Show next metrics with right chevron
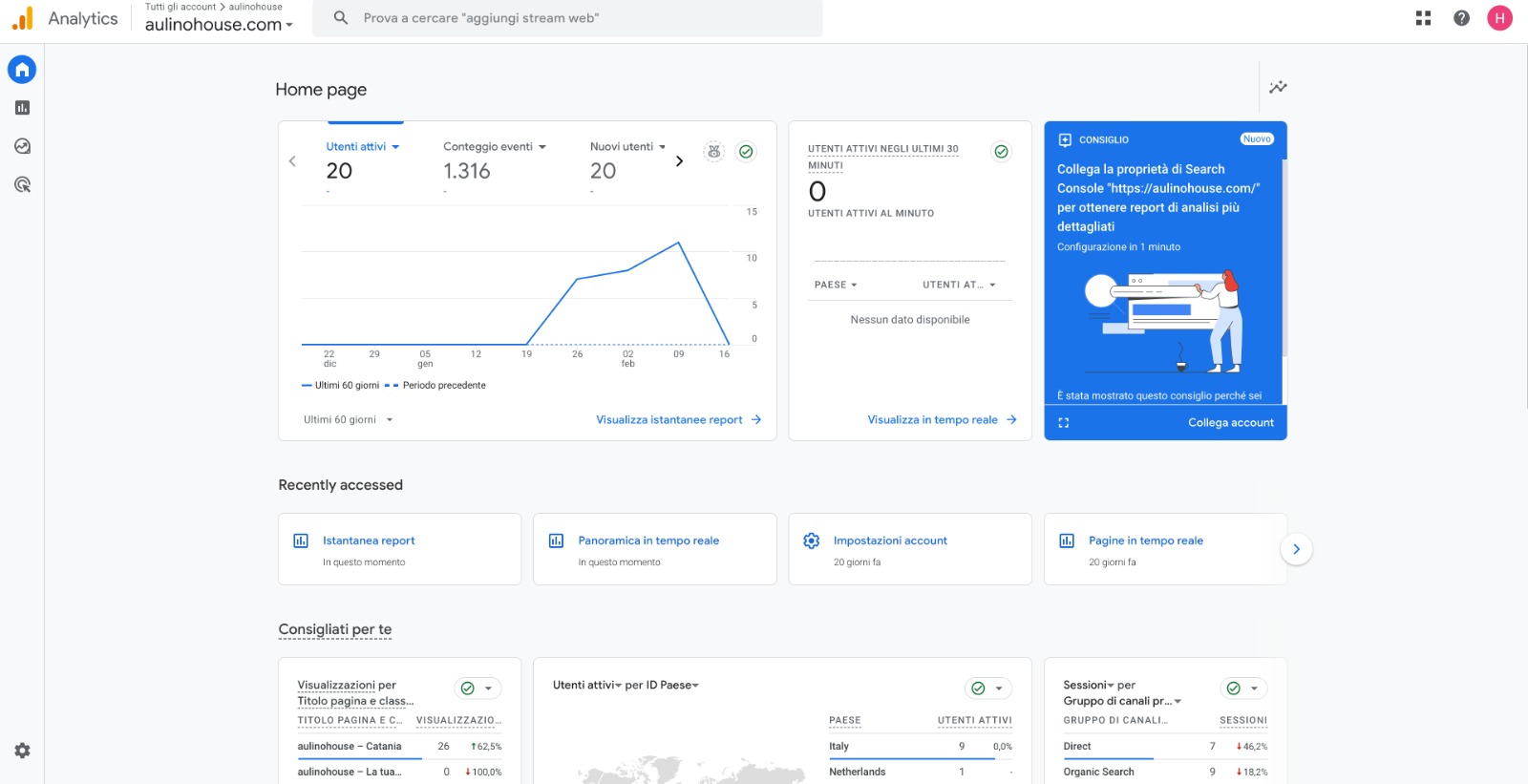Viewport: 1528px width, 784px height. click(x=679, y=161)
